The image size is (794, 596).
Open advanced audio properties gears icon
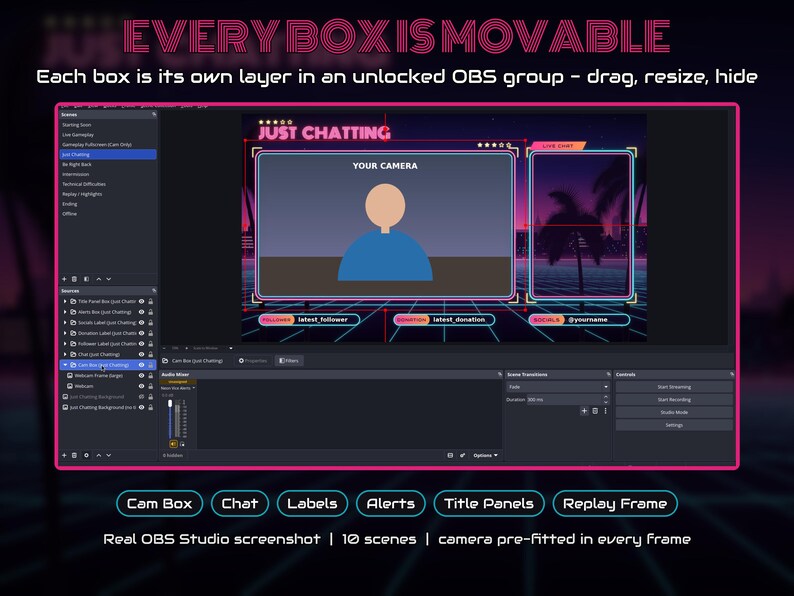point(462,455)
